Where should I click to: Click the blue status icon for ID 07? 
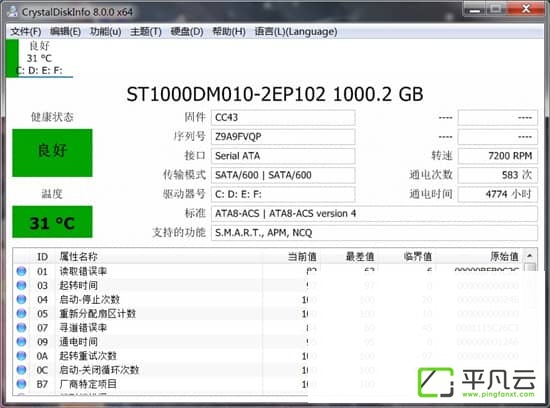tap(21, 327)
